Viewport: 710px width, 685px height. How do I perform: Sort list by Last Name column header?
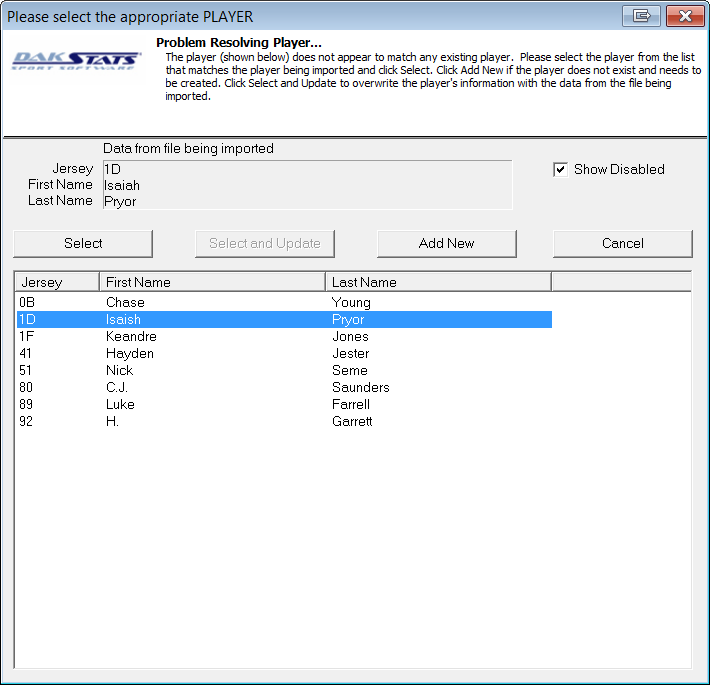438,282
